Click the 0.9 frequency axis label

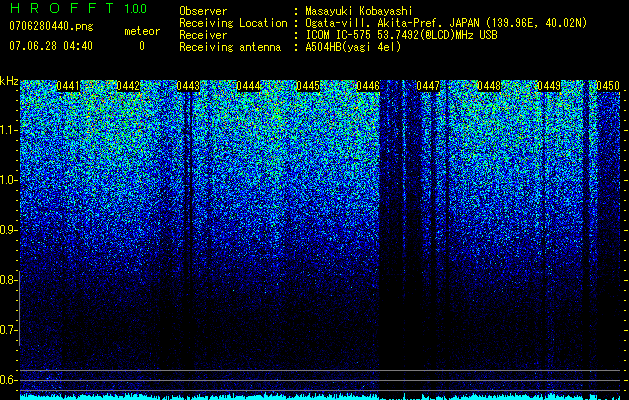tap(8, 230)
